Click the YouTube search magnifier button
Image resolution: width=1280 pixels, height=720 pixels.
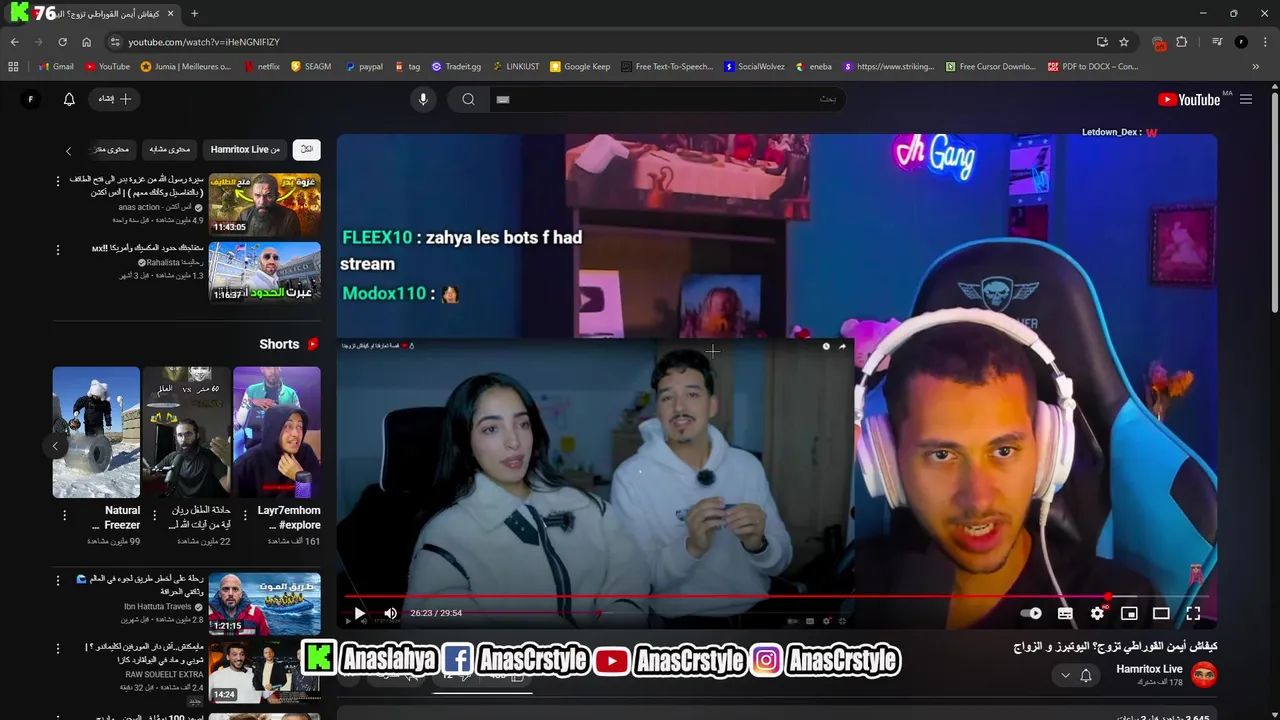(x=468, y=99)
